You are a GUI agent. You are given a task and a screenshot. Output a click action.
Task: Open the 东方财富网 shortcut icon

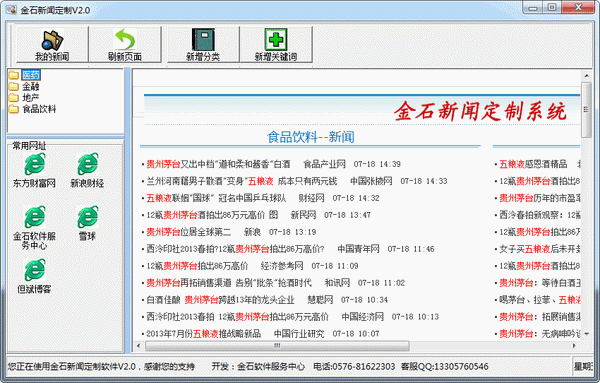point(34,170)
